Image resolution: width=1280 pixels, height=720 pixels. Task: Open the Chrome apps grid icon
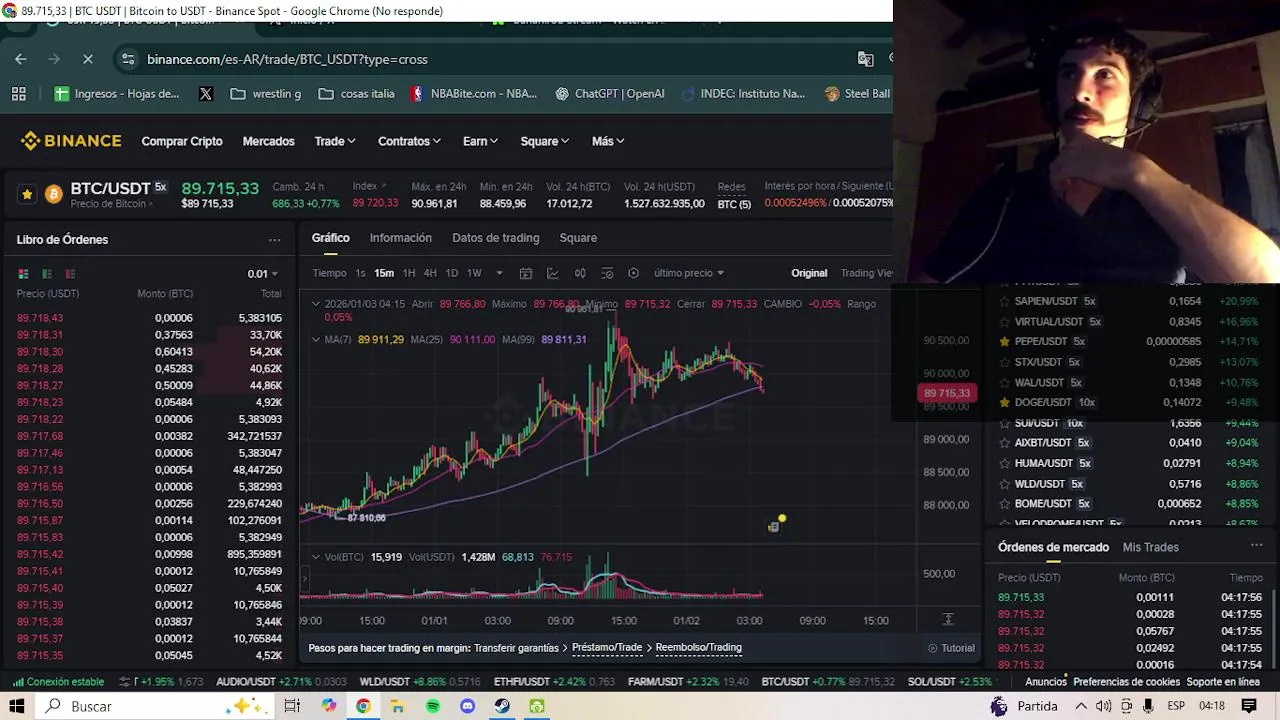pos(18,93)
